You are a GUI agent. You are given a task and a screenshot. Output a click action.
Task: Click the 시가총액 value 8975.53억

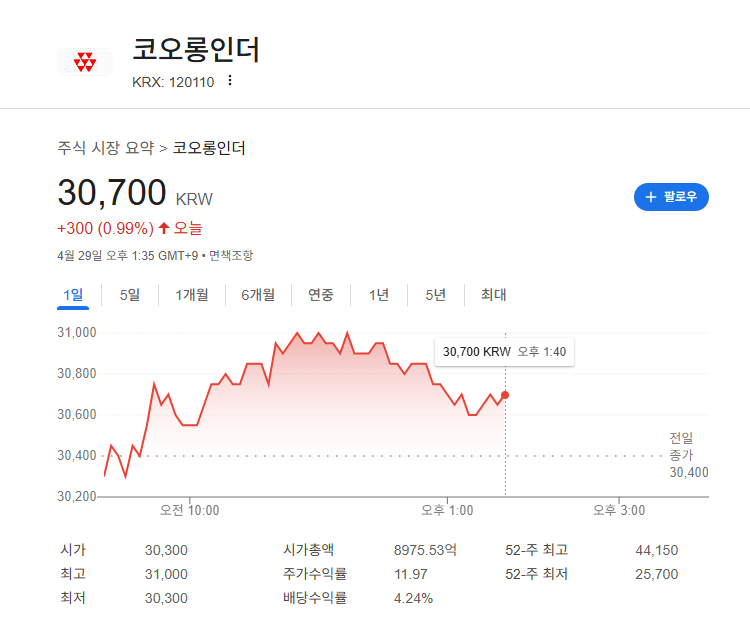(x=425, y=550)
